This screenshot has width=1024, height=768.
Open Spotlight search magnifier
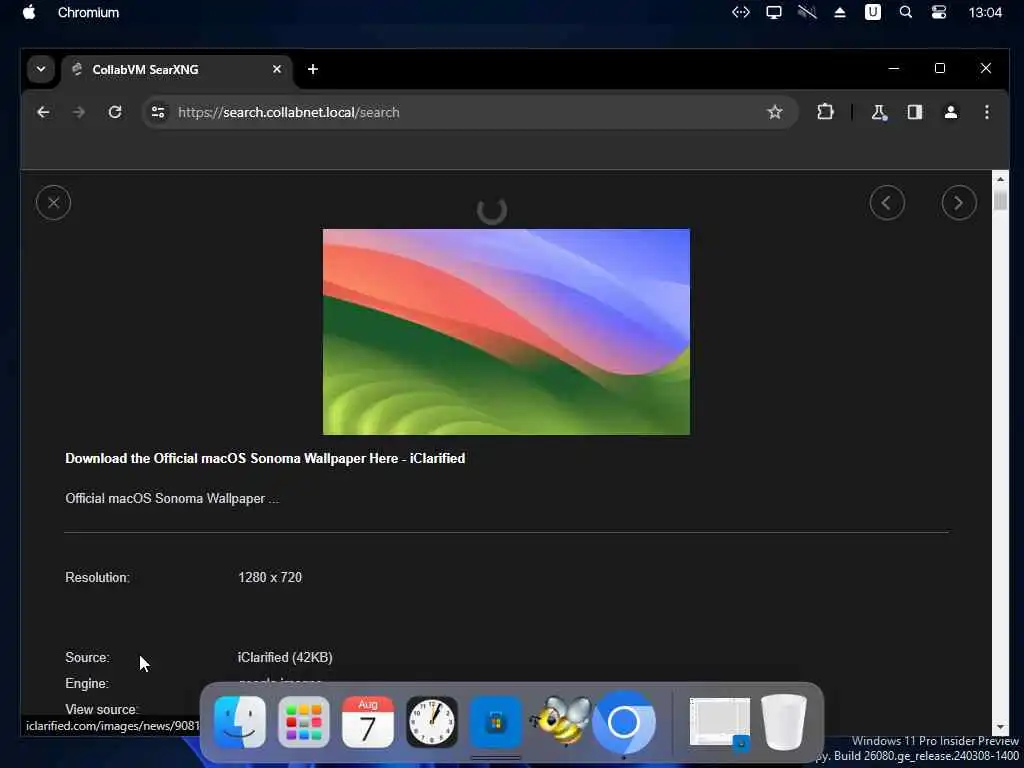click(906, 12)
